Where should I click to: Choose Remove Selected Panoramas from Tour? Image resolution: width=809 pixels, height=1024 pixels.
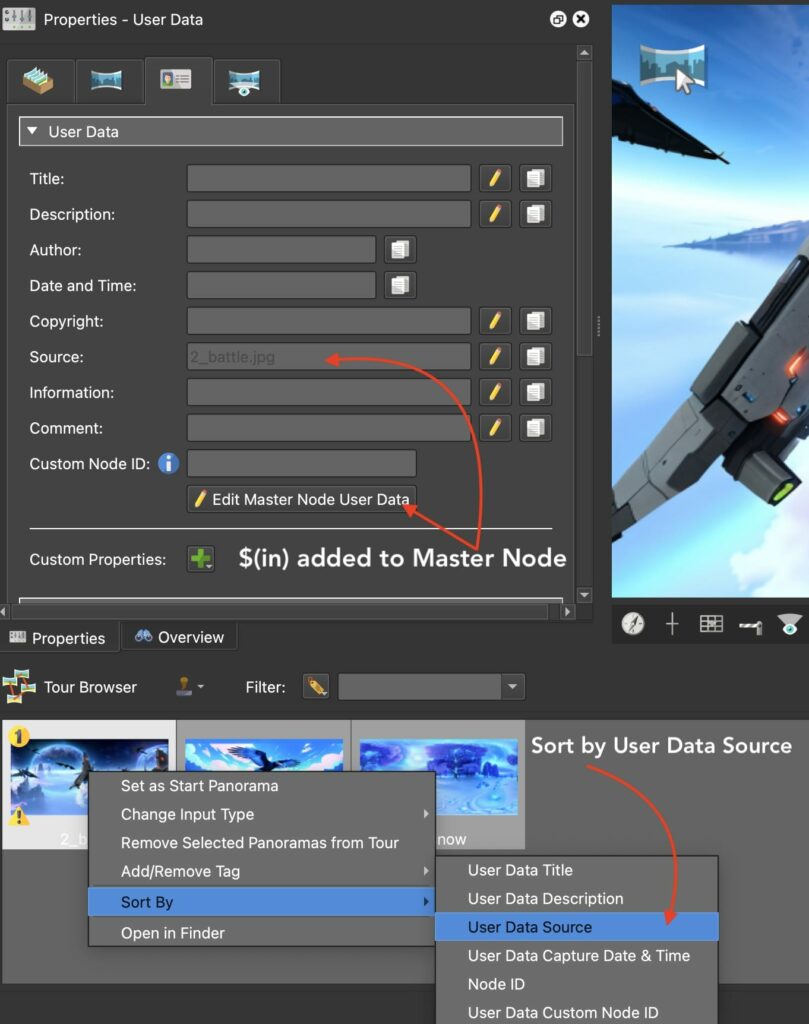(x=261, y=842)
